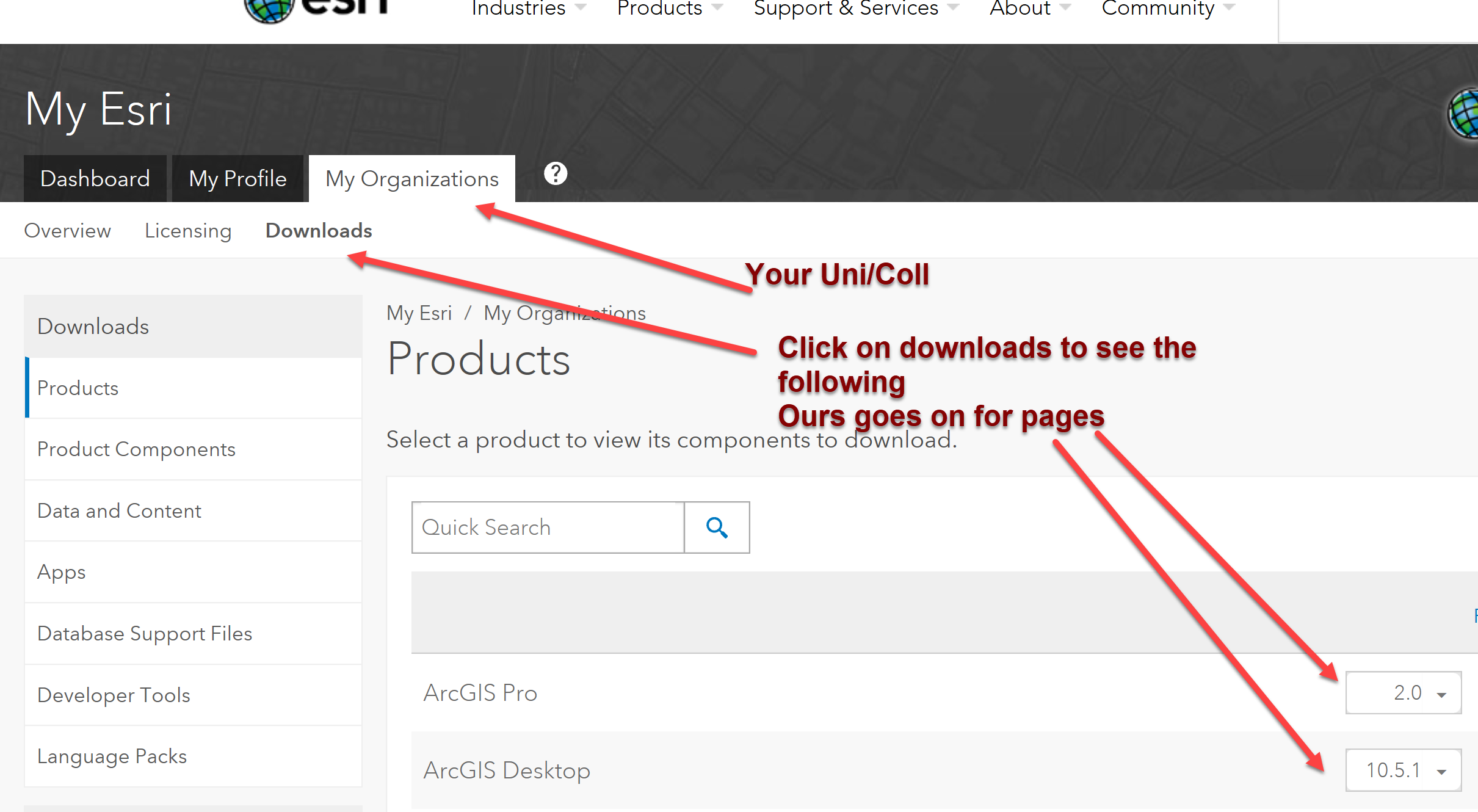Screen dimensions: 1478x812
Task: Open Data and Content sidebar item
Action: pyautogui.click(x=119, y=511)
